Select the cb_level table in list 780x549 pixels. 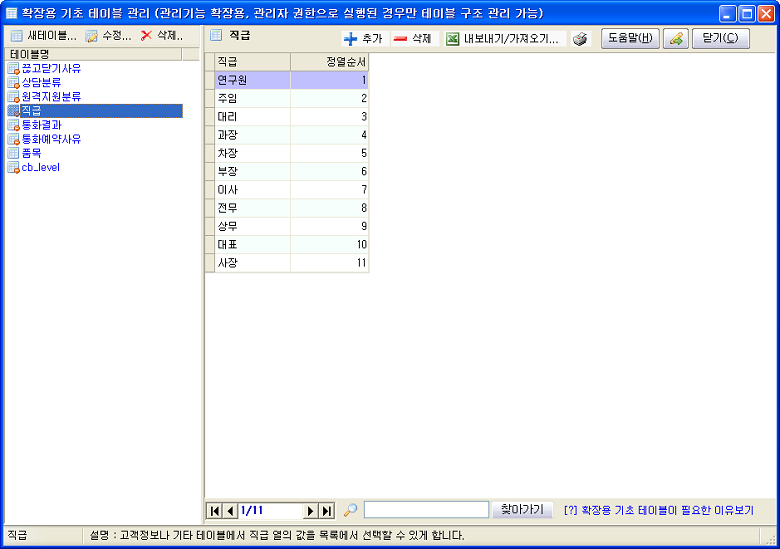click(x=41, y=168)
